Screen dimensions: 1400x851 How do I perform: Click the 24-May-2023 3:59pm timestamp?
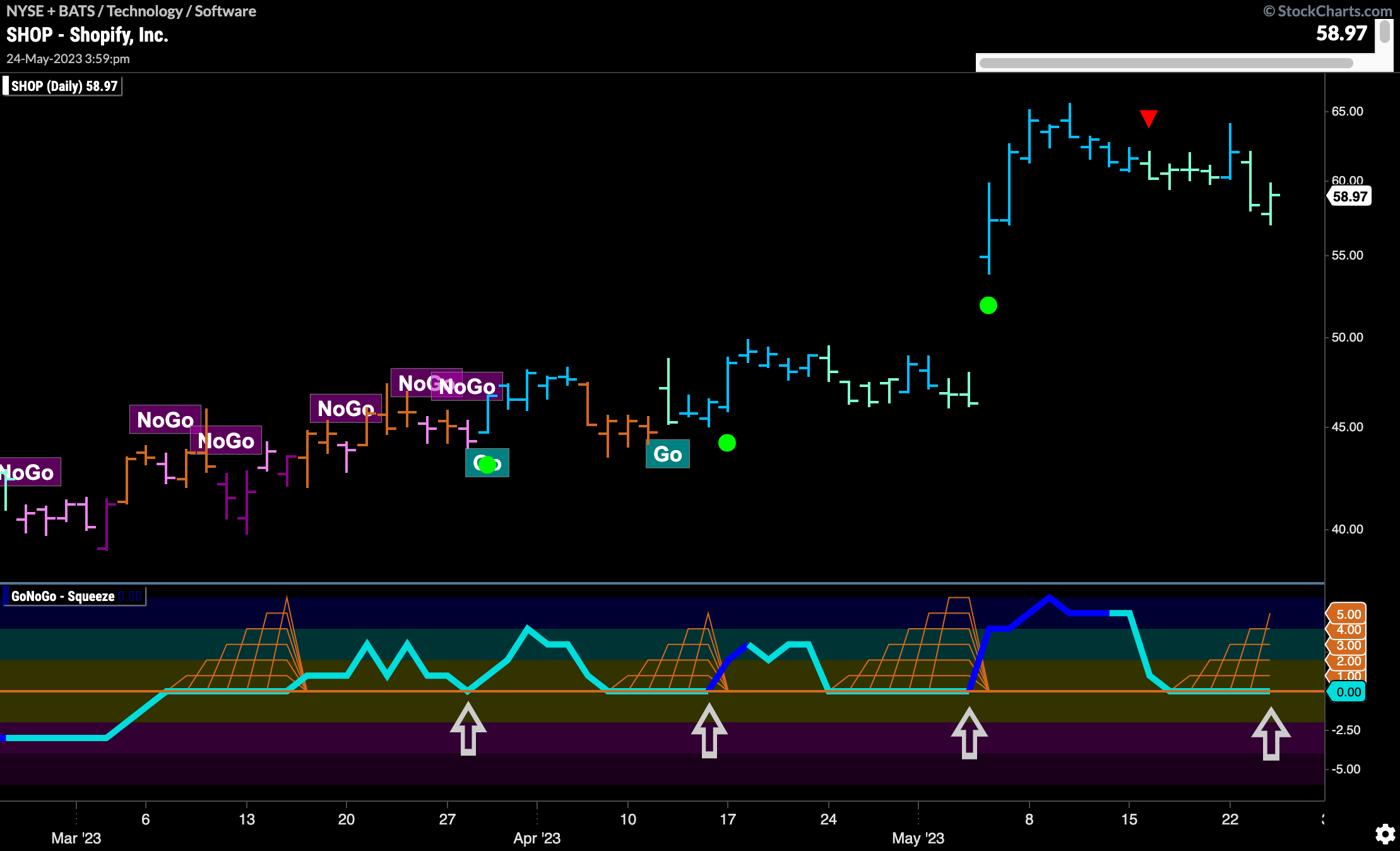68,59
